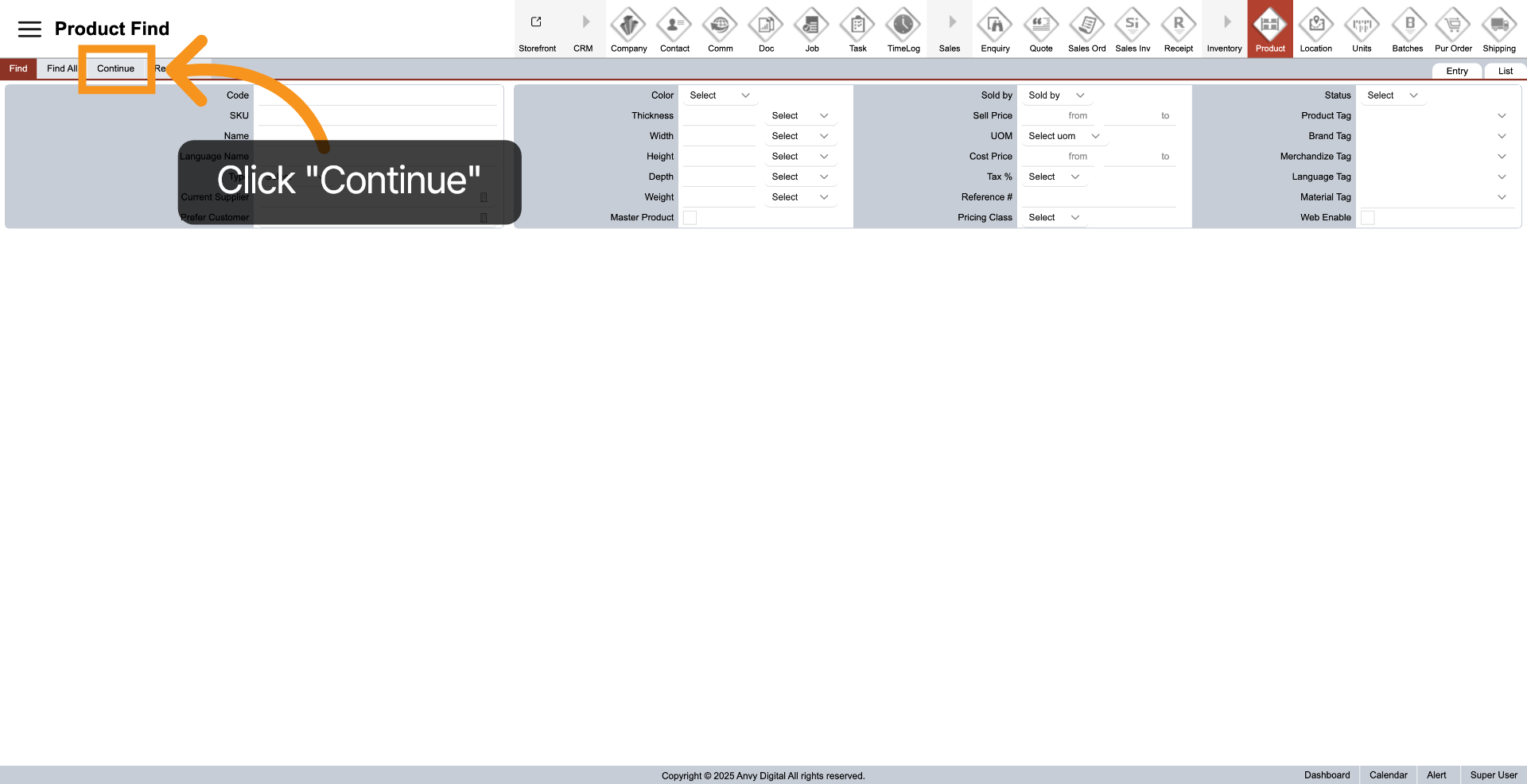Click the TimeLog clock icon
The image size is (1527, 784).
903,26
